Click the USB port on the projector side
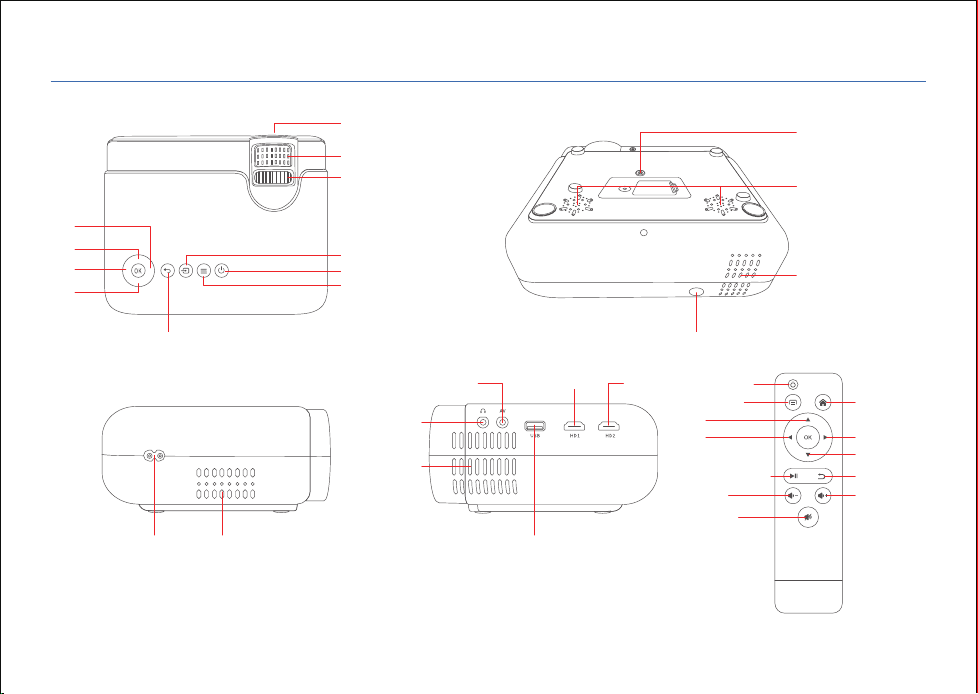Screen dimensions: 978x694 coord(535,427)
